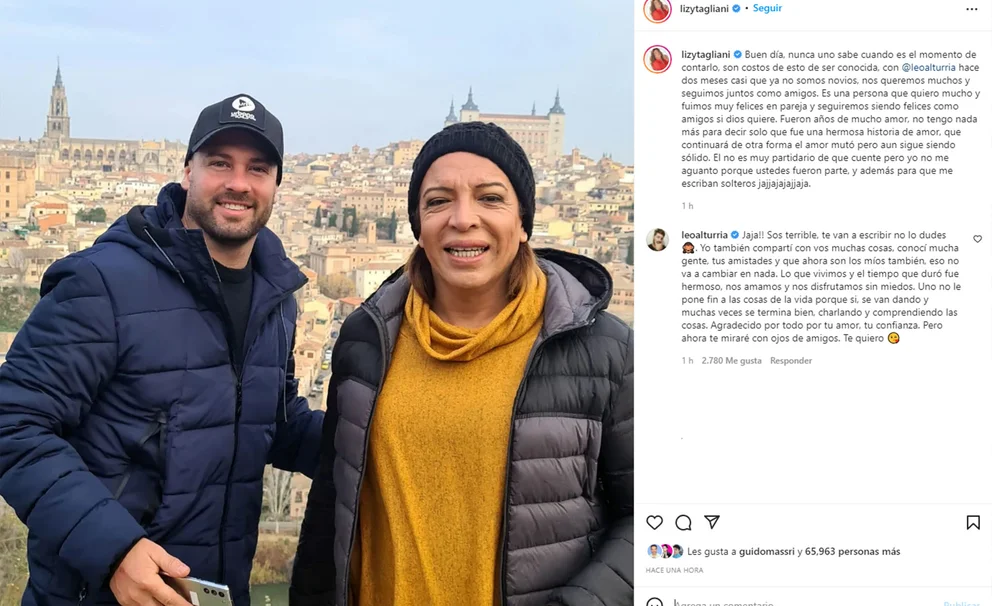Like leoalturria's comment with small heart
Viewport: 992px width, 606px height.
977,239
